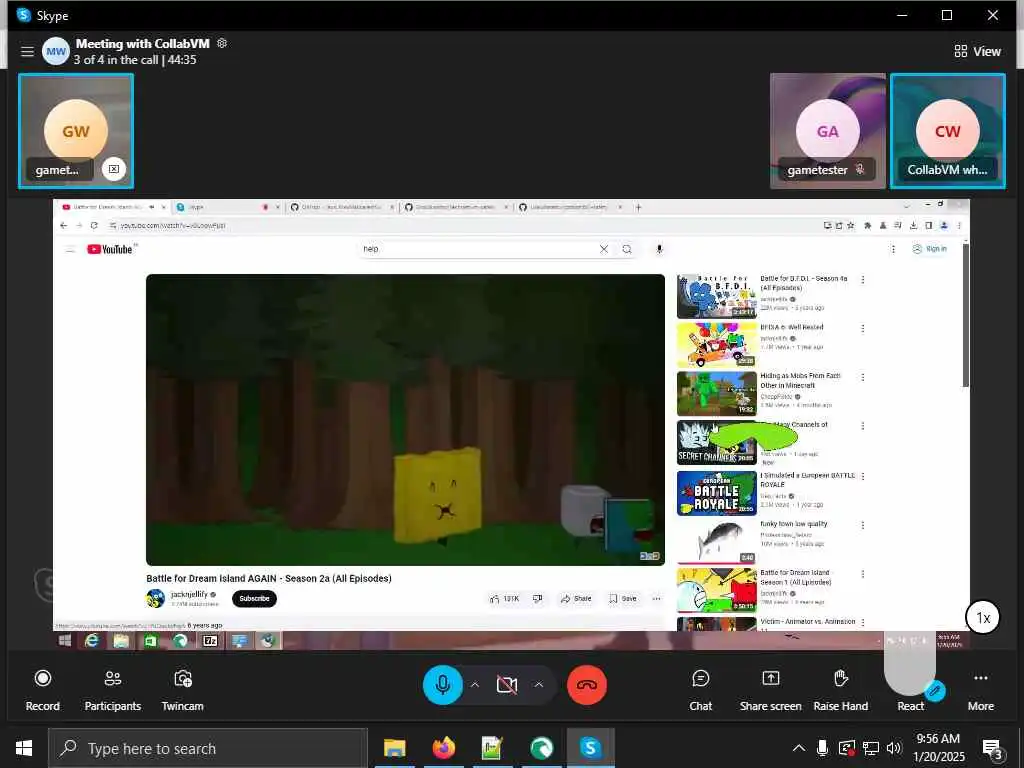This screenshot has height=768, width=1024.
Task: Click the YouTube search field containing help
Action: click(x=477, y=249)
